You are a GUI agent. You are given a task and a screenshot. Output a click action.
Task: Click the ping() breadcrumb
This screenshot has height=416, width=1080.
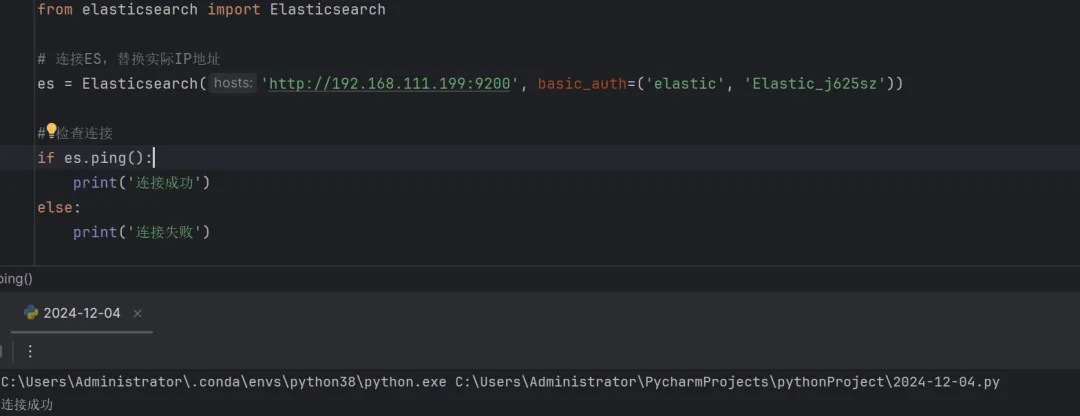[x=15, y=279]
